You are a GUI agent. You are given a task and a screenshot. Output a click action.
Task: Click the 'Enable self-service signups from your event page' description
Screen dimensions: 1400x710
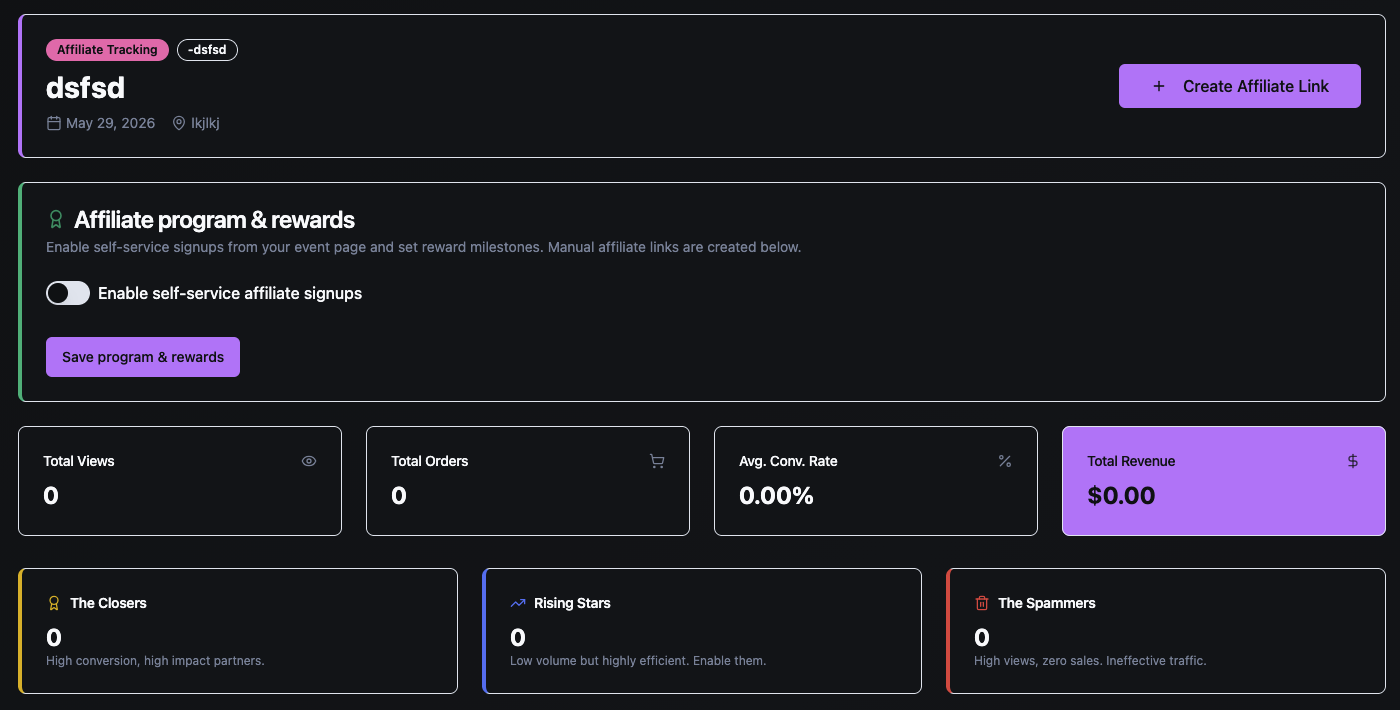(423, 247)
